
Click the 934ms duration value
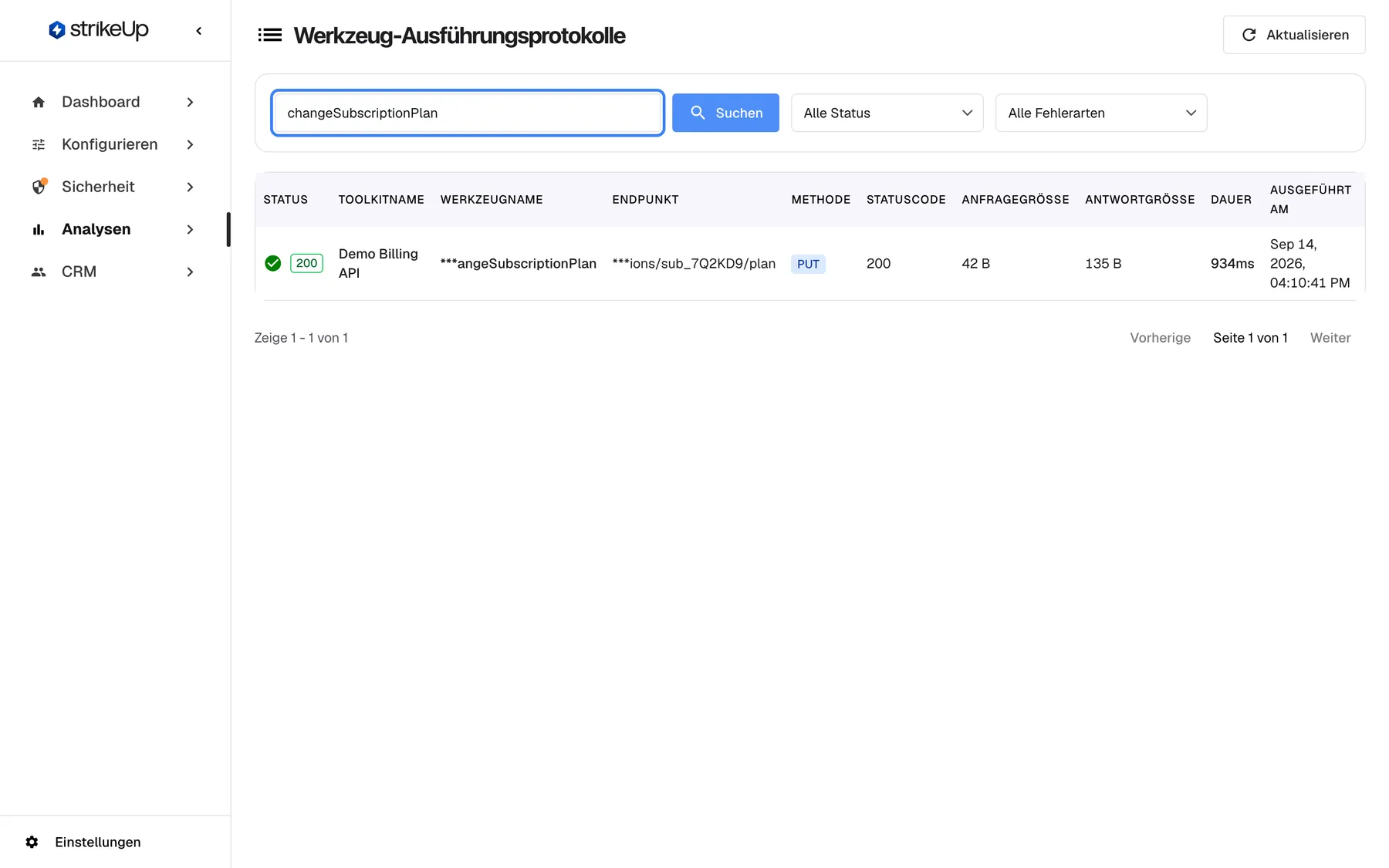coord(1232,263)
